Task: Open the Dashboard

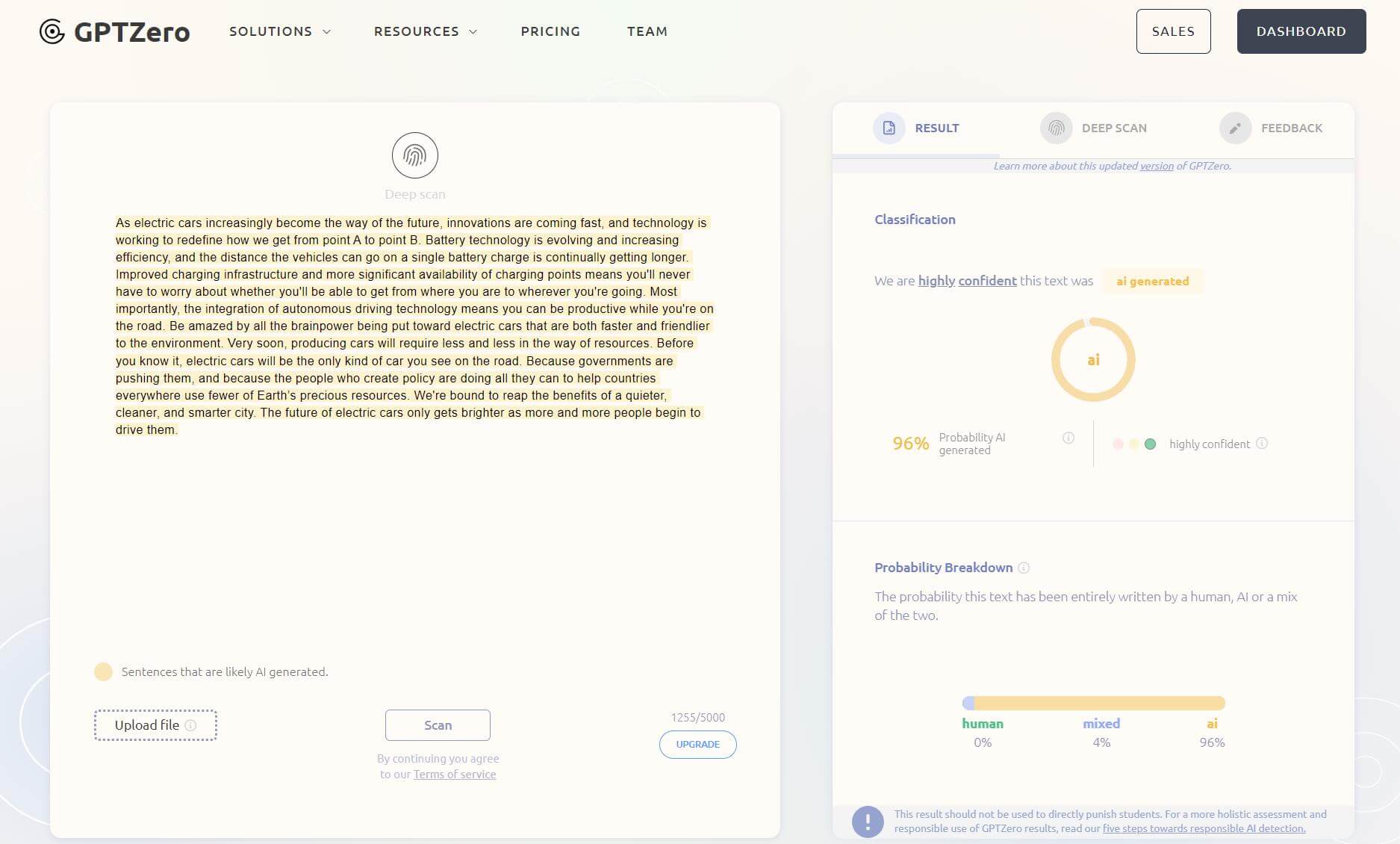Action: coord(1301,31)
